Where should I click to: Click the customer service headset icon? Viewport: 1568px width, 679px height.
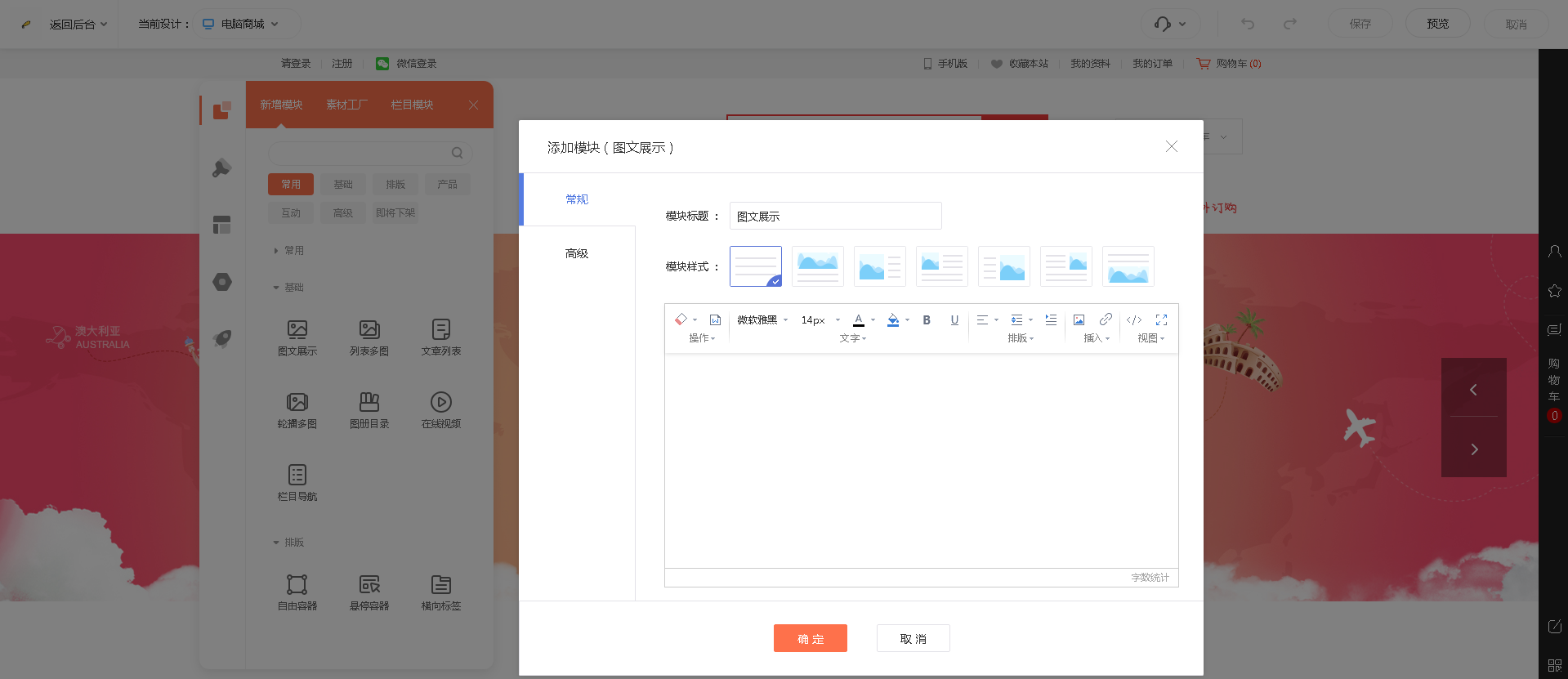pyautogui.click(x=1162, y=24)
